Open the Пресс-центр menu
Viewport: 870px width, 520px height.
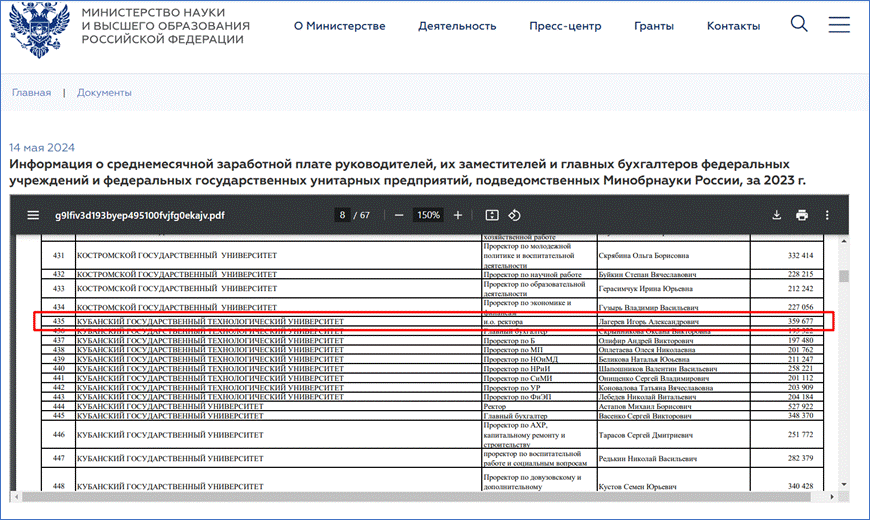tap(565, 26)
